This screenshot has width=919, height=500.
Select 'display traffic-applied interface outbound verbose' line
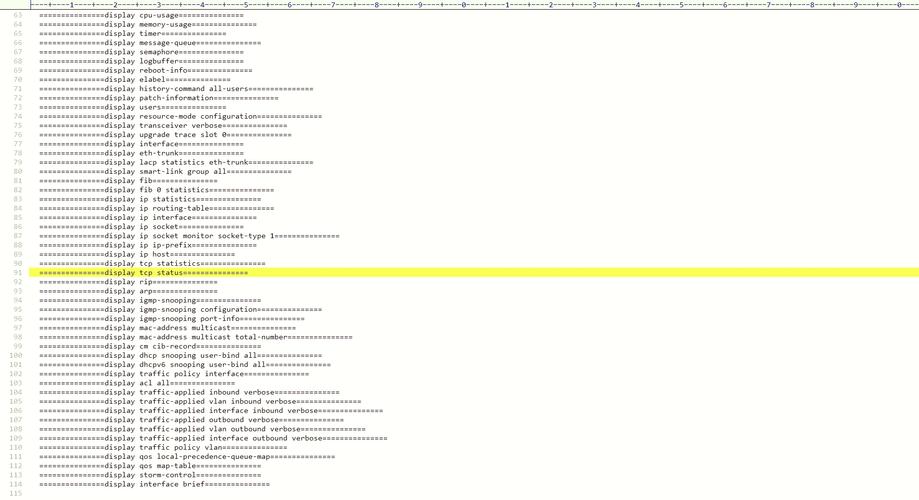pos(213,438)
